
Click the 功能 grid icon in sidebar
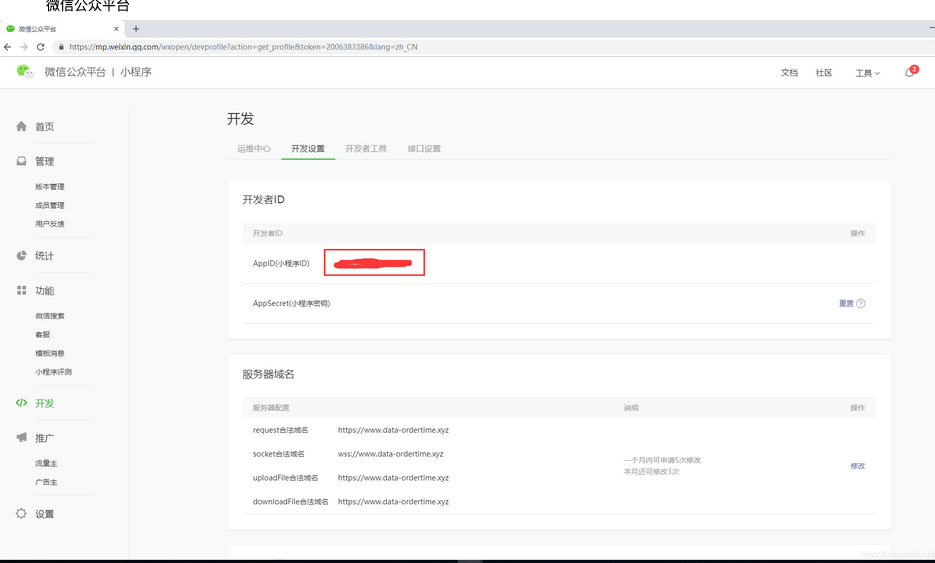tap(21, 290)
